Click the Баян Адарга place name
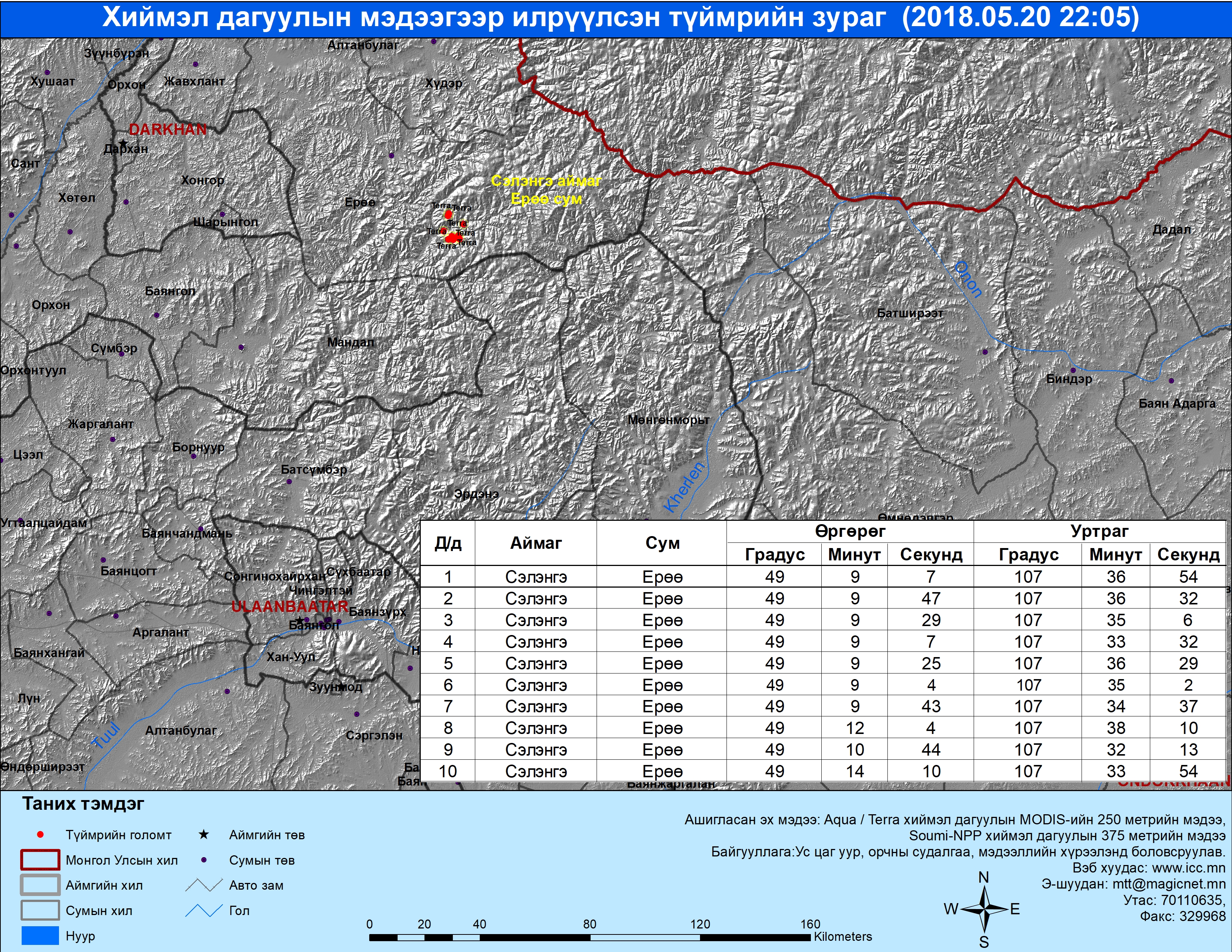This screenshot has width=1232, height=952. 1177,403
